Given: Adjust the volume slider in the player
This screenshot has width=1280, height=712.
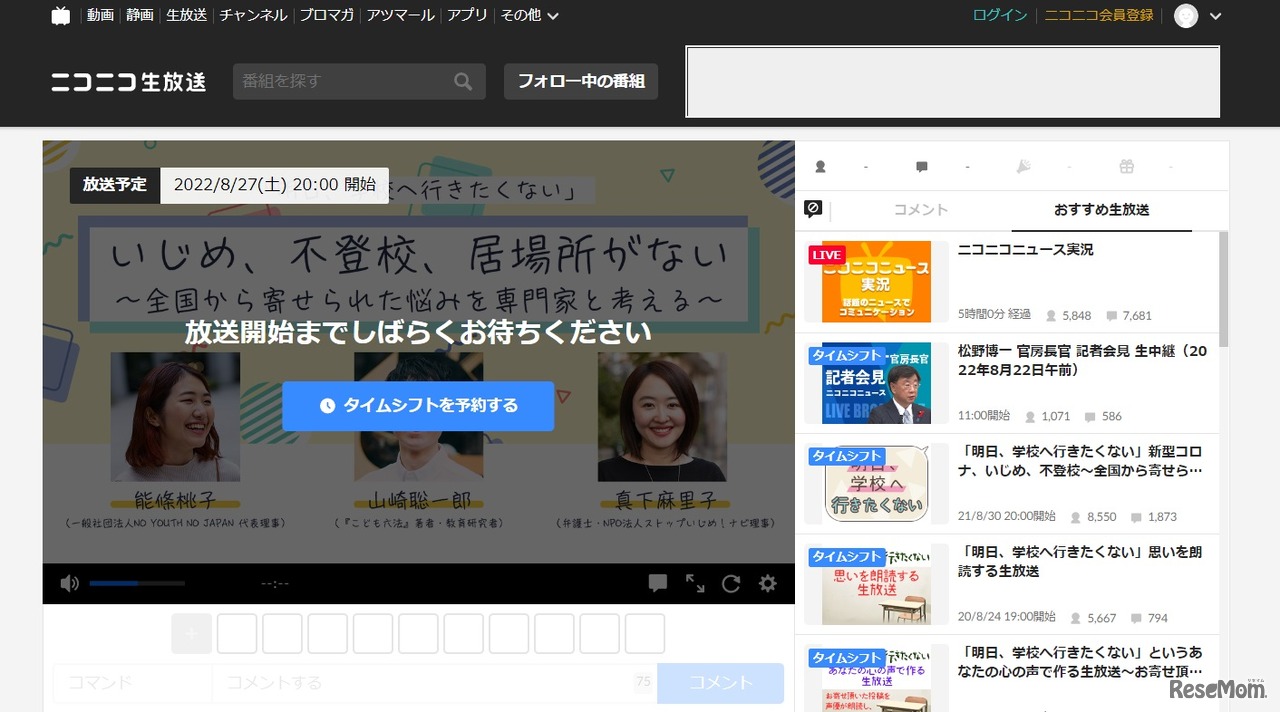Looking at the screenshot, I should tap(135, 583).
